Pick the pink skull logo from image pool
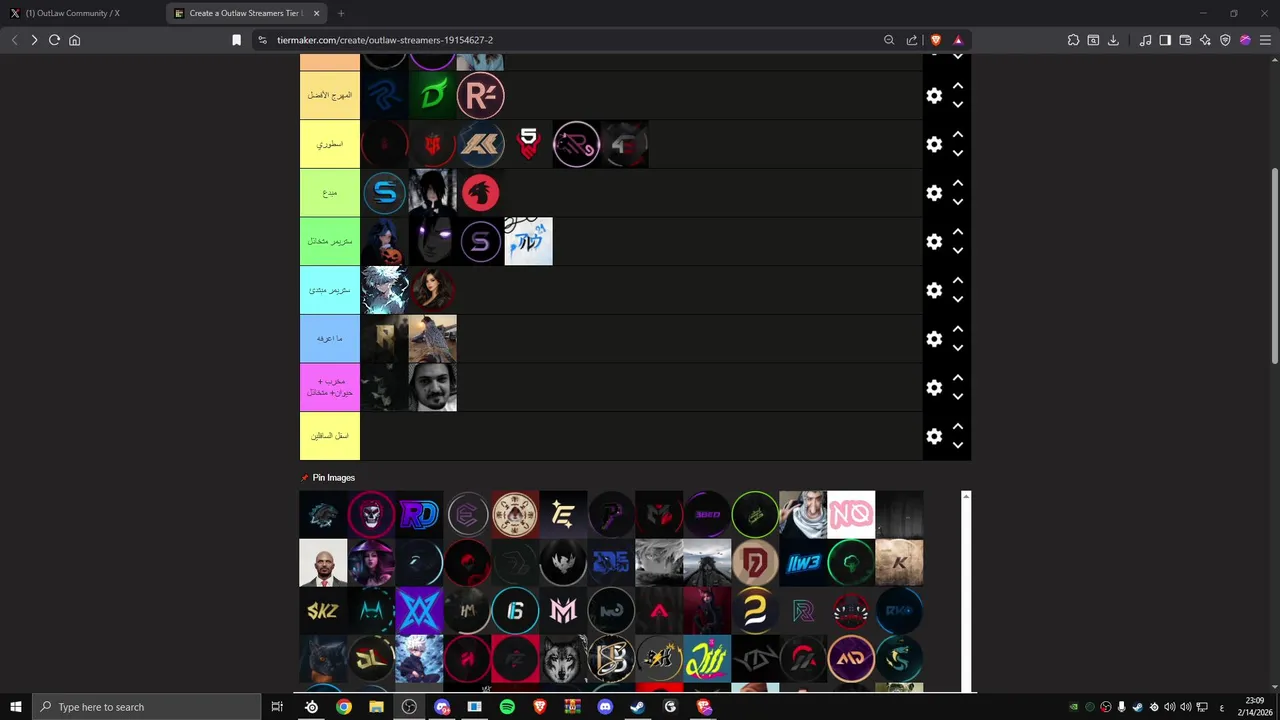The width and height of the screenshot is (1280, 720). coord(371,514)
